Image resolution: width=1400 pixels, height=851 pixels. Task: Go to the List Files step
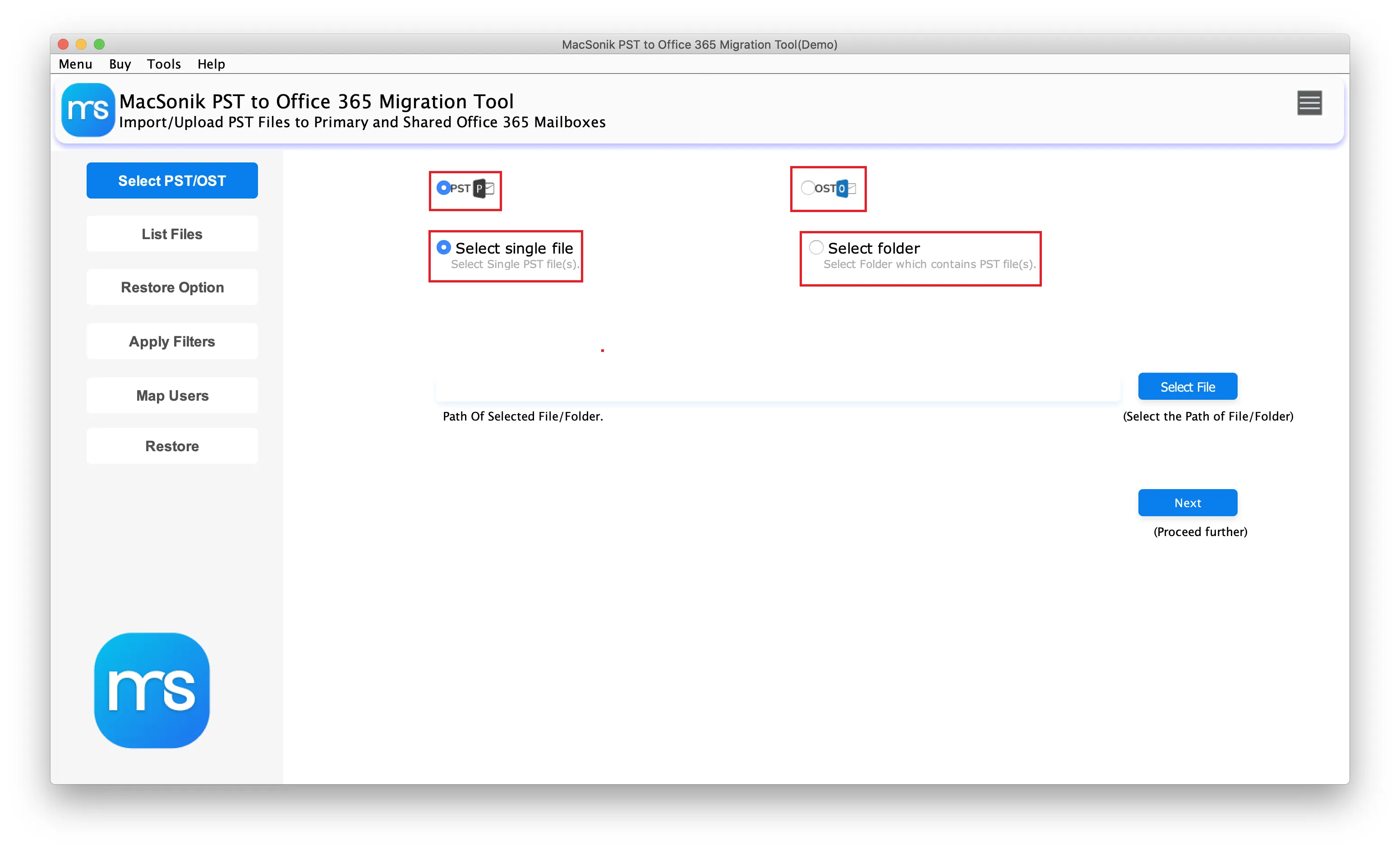172,234
